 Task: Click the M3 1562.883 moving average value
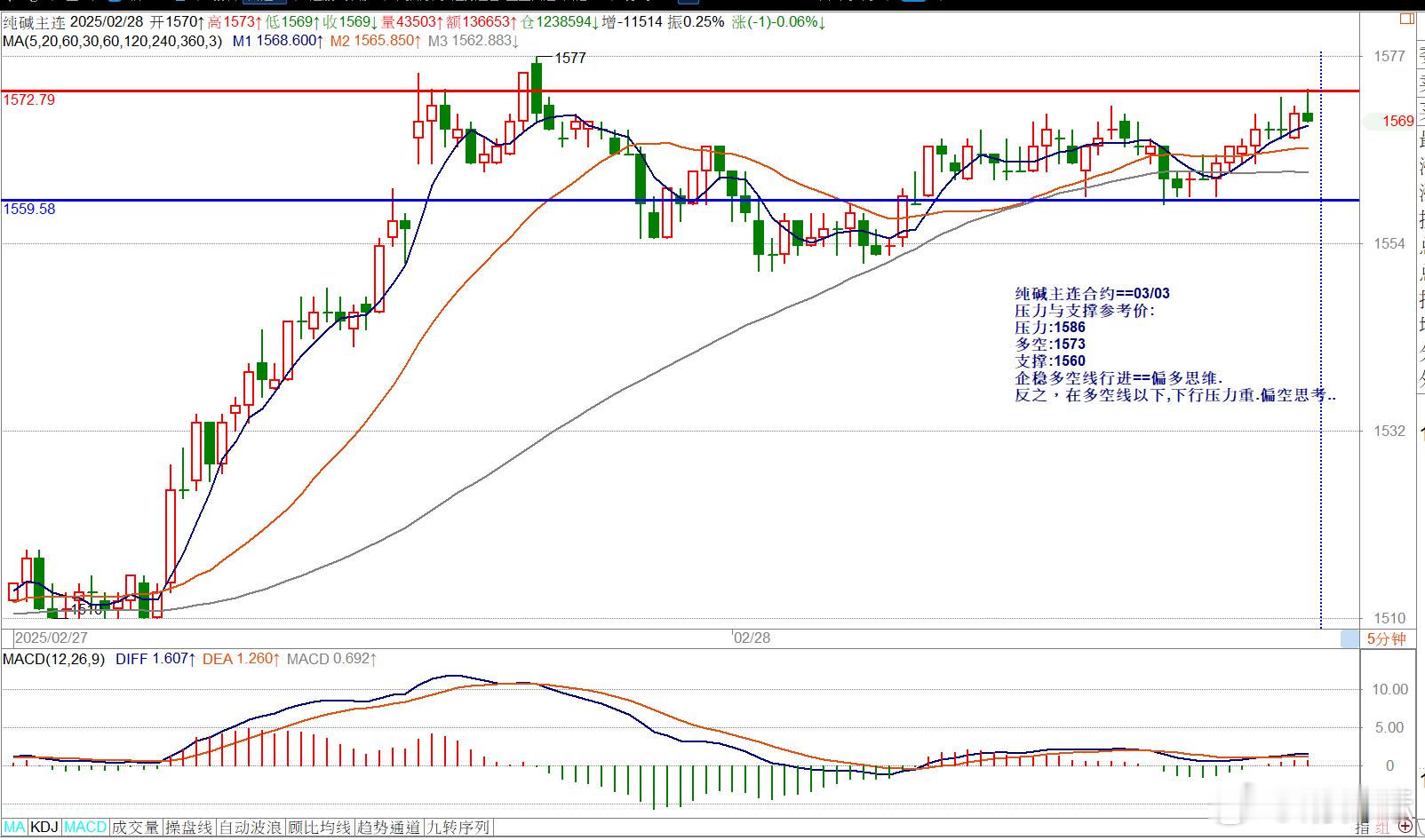pyautogui.click(x=474, y=40)
